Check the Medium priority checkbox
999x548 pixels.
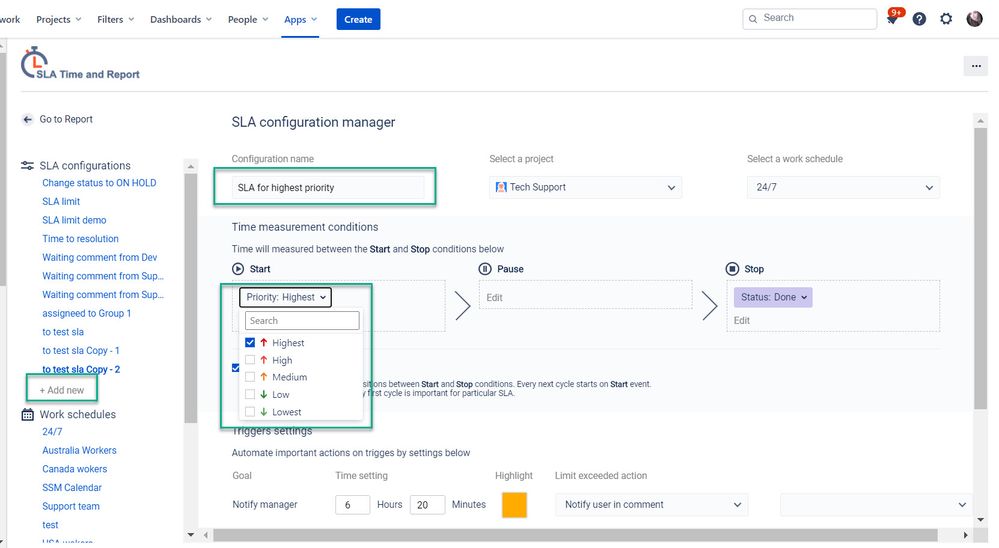point(250,377)
